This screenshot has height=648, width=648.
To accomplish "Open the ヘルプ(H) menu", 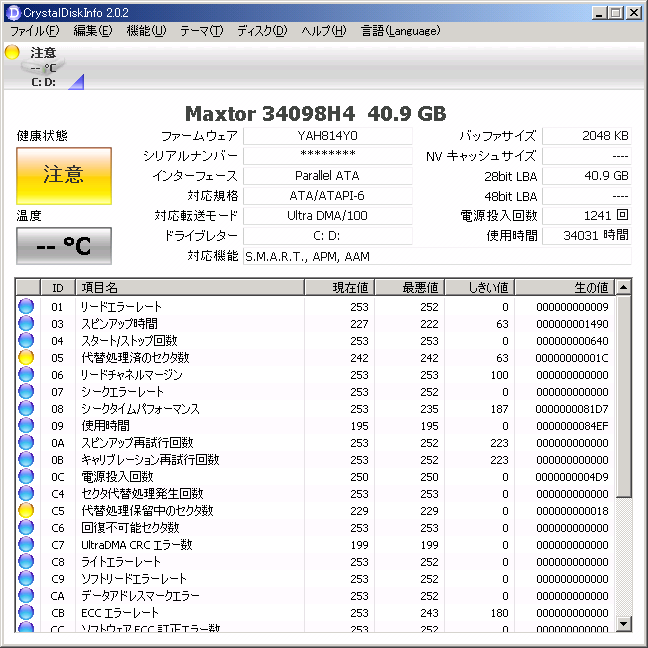I will (324, 31).
